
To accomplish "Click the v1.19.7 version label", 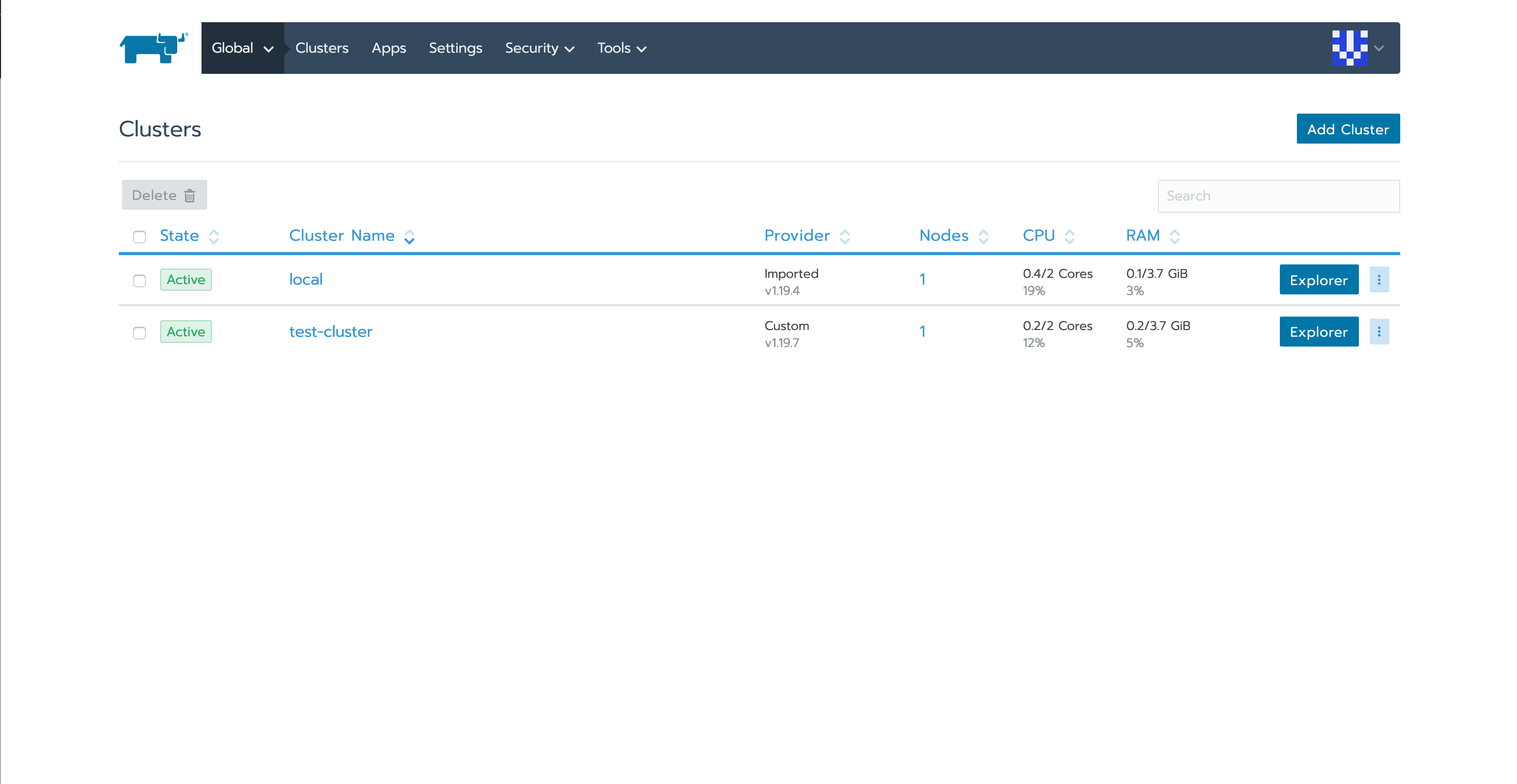I will 781,342.
